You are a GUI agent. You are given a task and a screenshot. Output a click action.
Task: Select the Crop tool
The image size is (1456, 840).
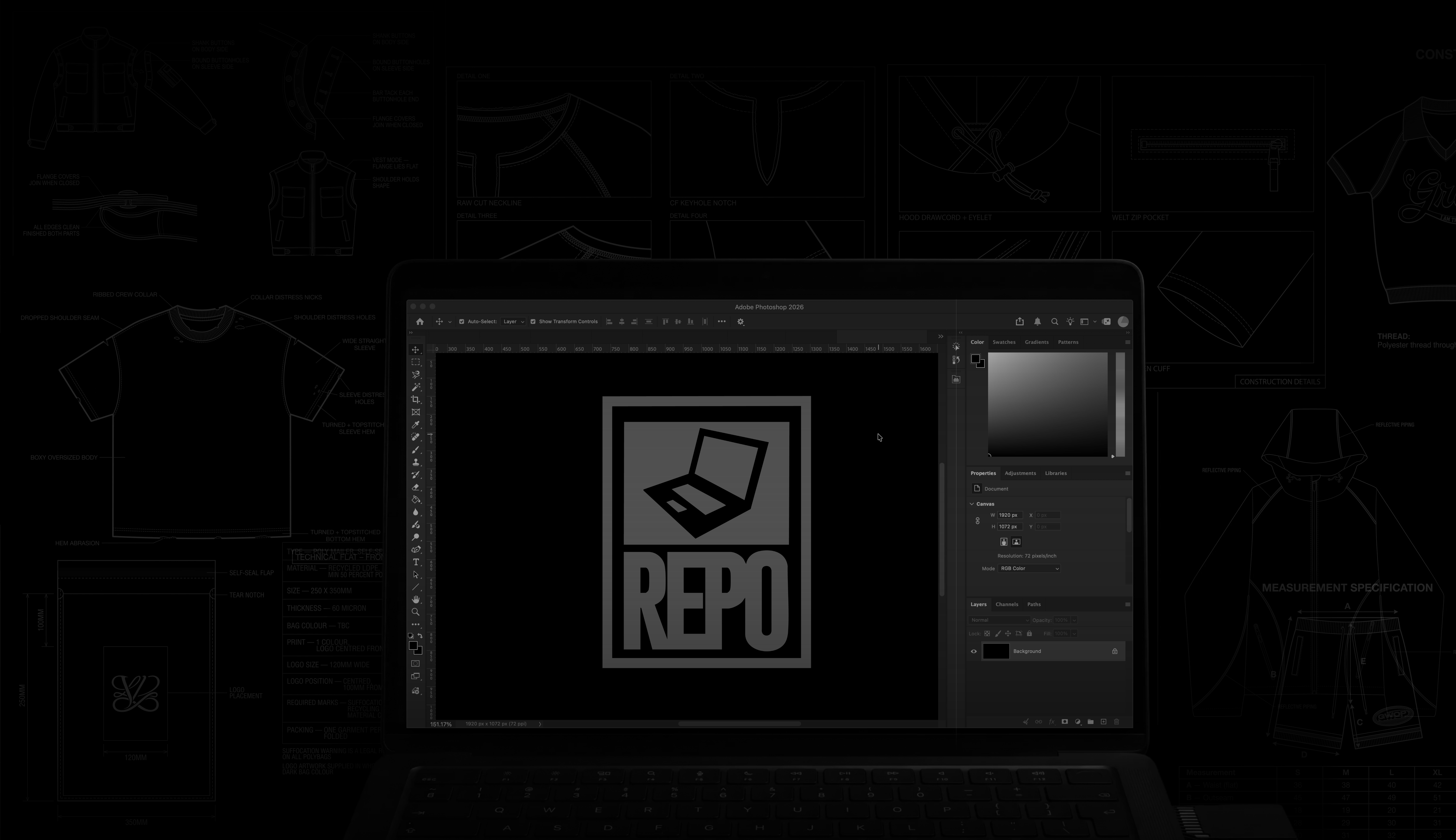tap(415, 399)
